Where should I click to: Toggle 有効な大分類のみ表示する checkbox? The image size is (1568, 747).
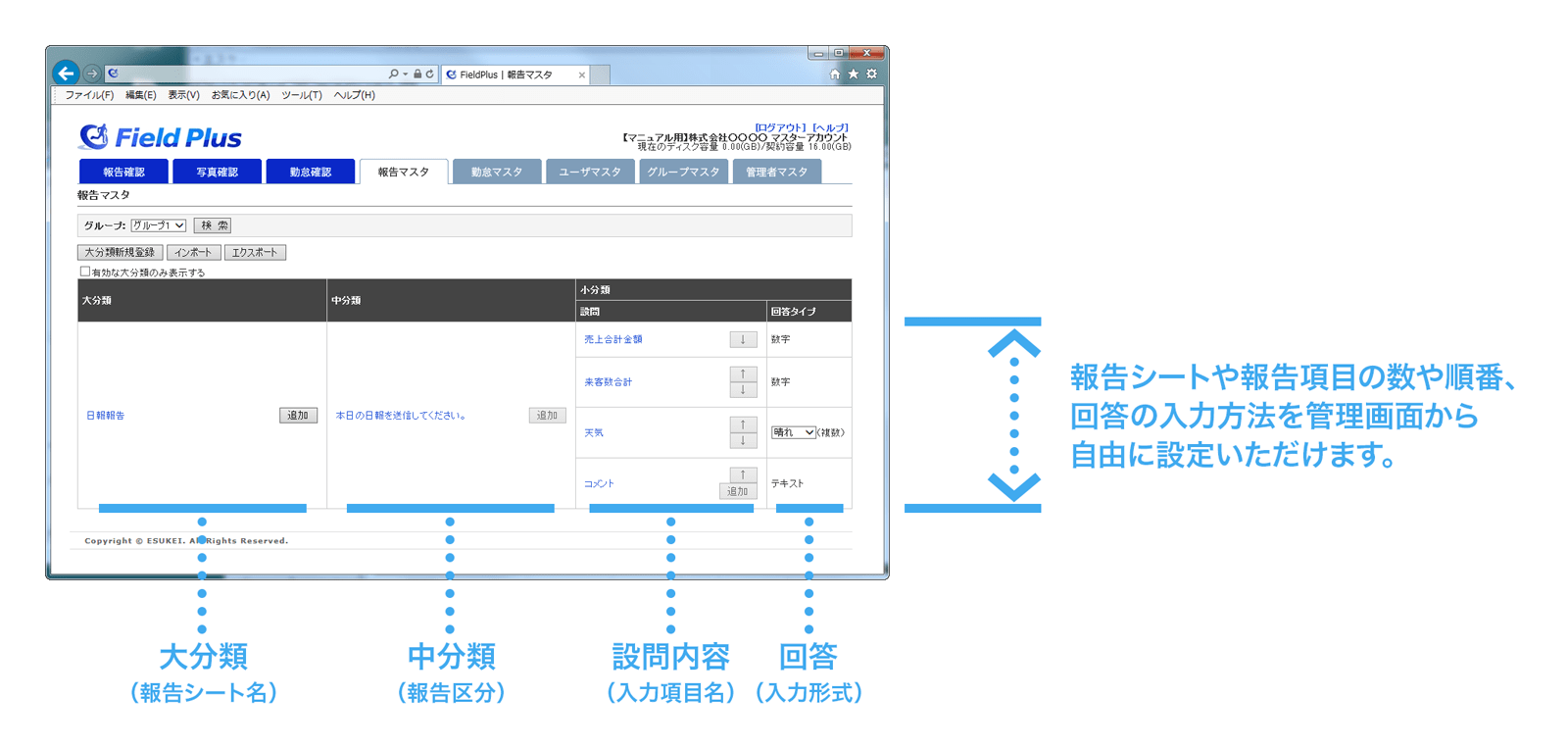click(84, 272)
